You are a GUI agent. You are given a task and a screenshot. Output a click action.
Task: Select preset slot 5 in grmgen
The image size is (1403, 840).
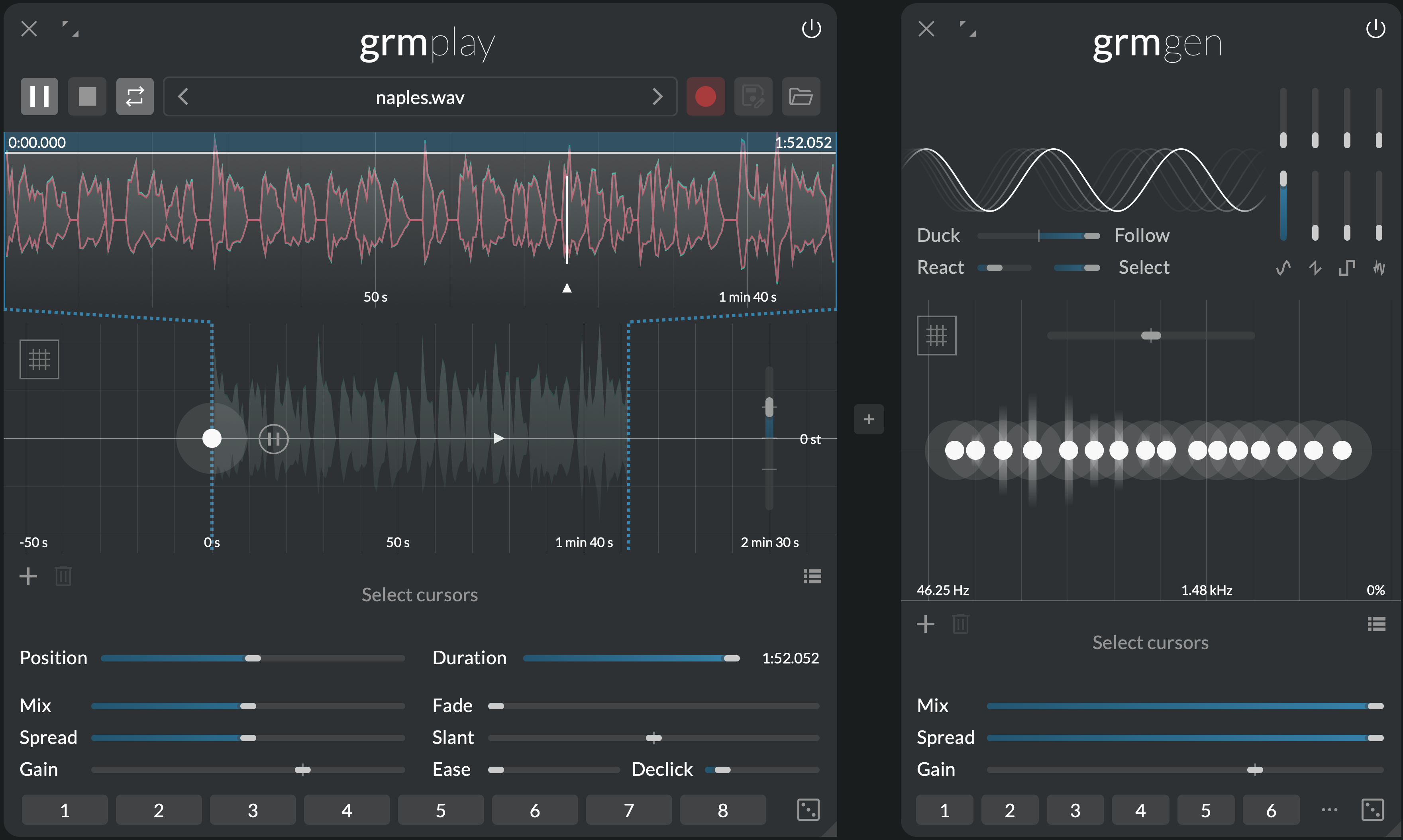pyautogui.click(x=1205, y=810)
